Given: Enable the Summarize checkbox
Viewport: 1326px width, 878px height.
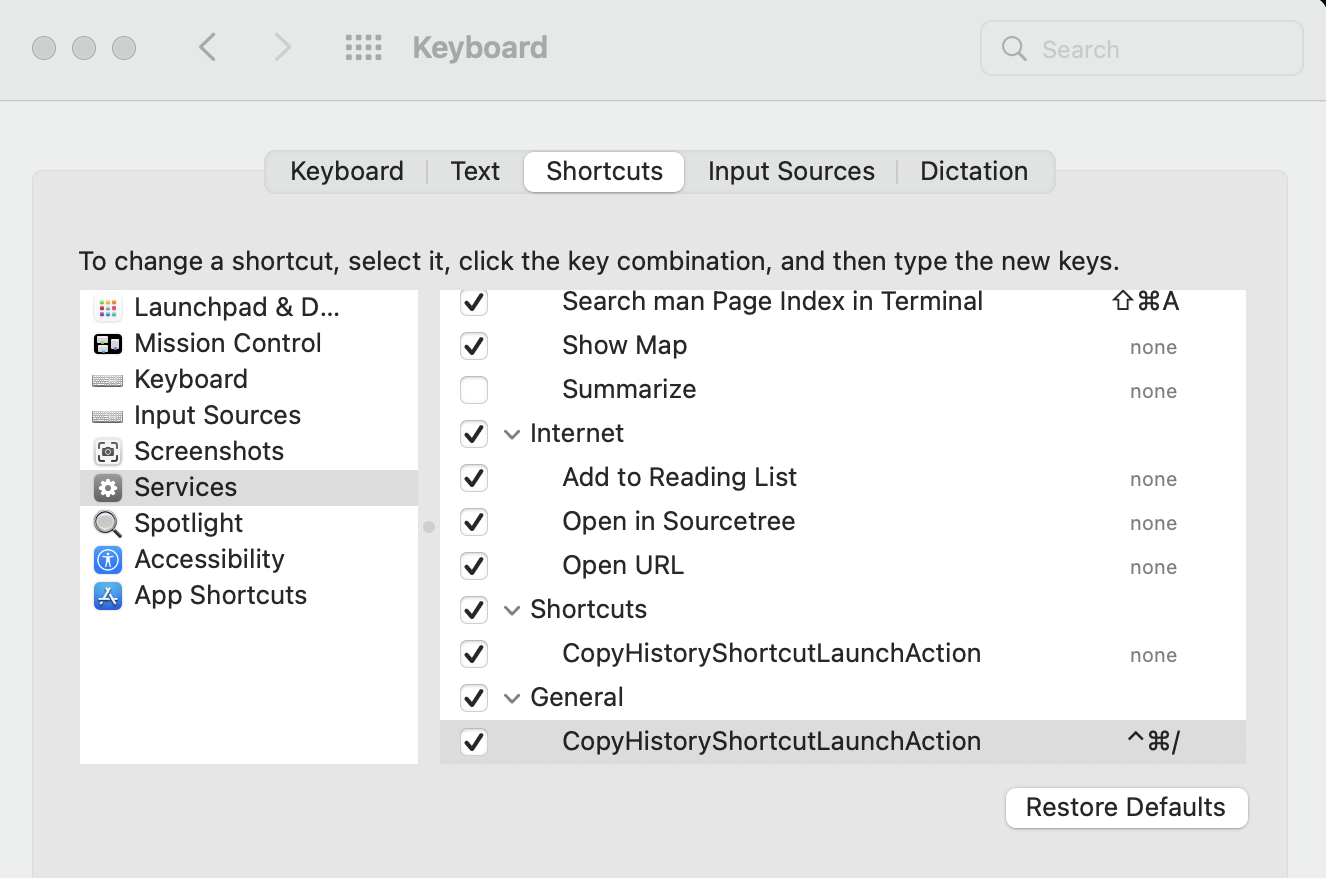Looking at the screenshot, I should [473, 389].
